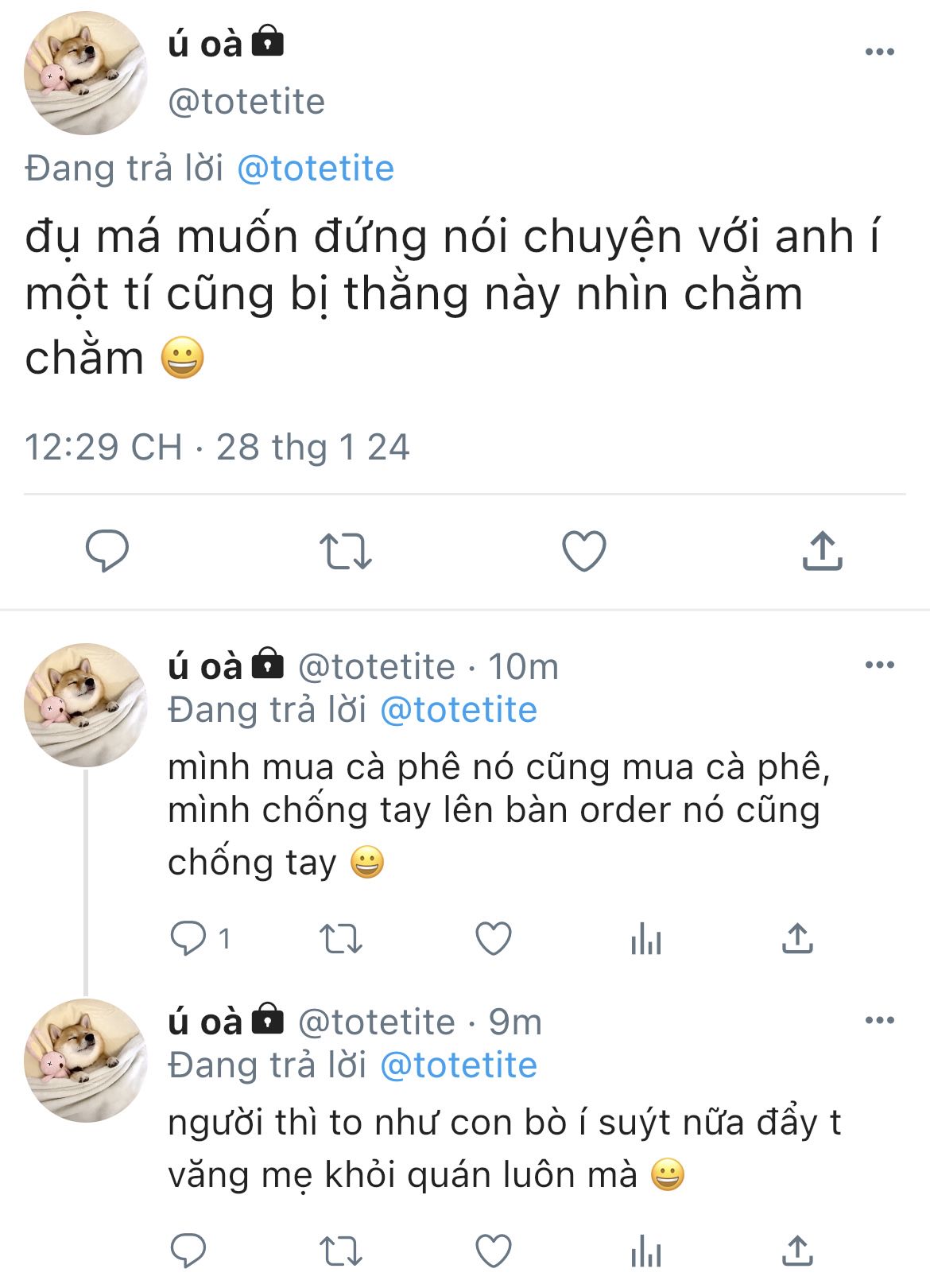
Task: Like the 9m-old reply with heart icon
Action: [x=493, y=1251]
